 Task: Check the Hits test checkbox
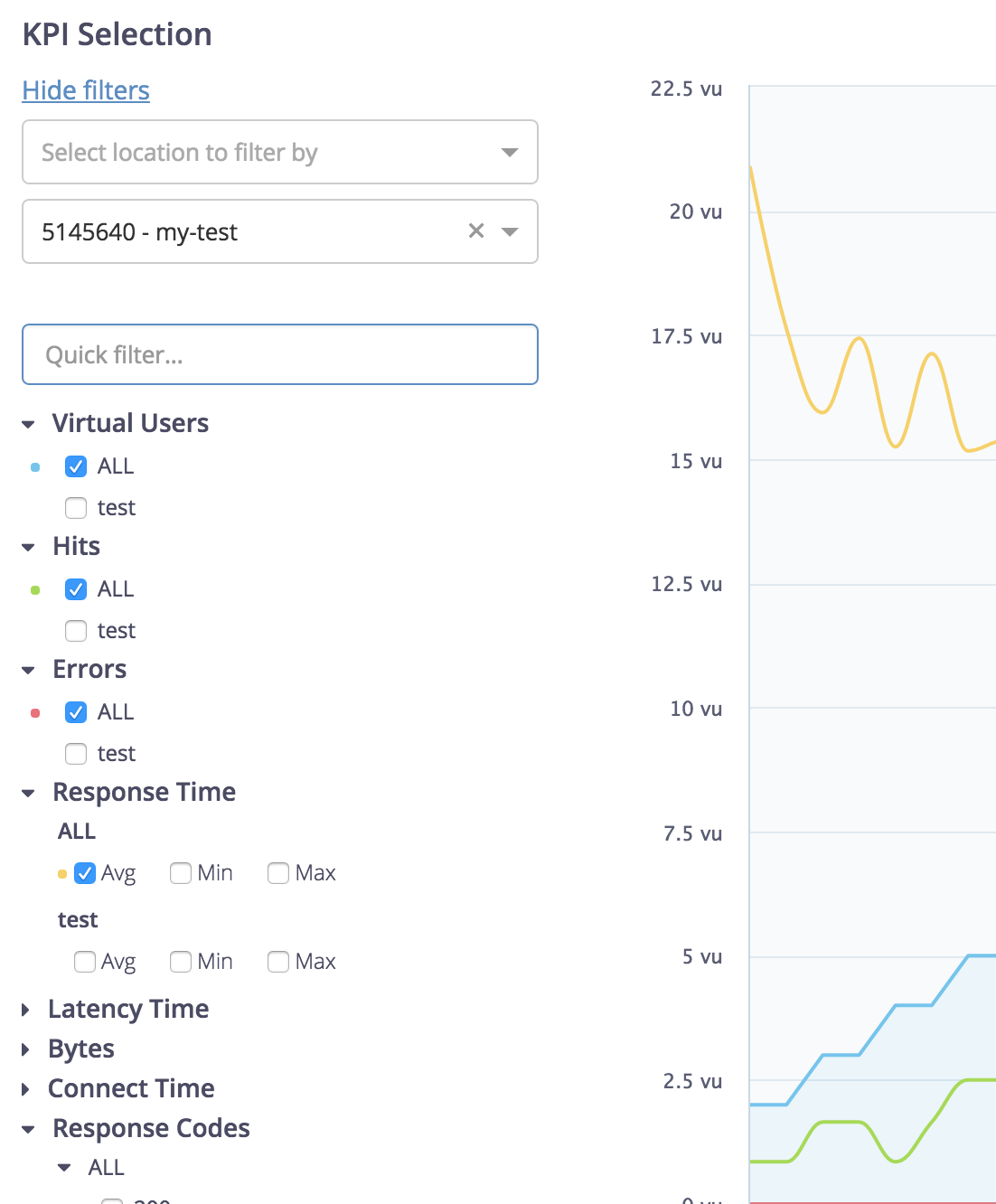(76, 631)
